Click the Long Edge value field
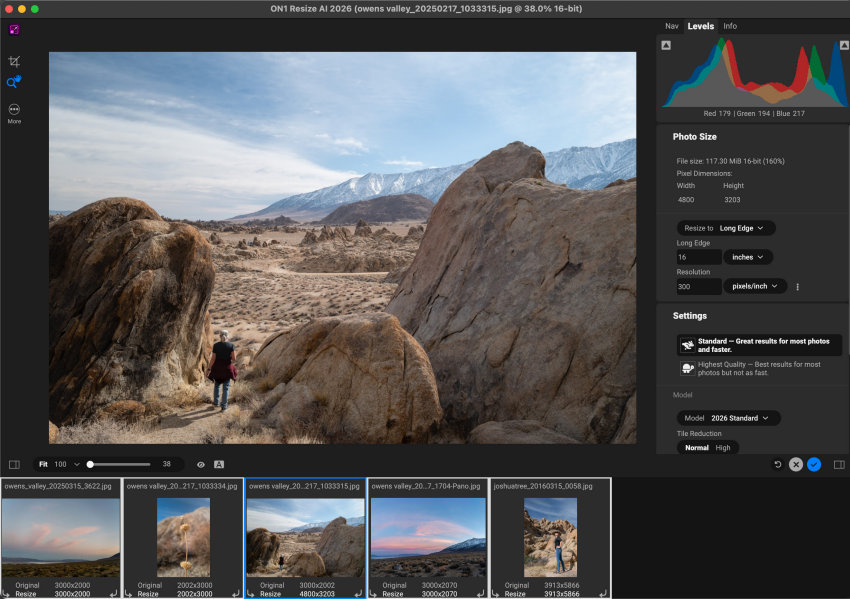Viewport: 850px width, 599px height. 699,257
